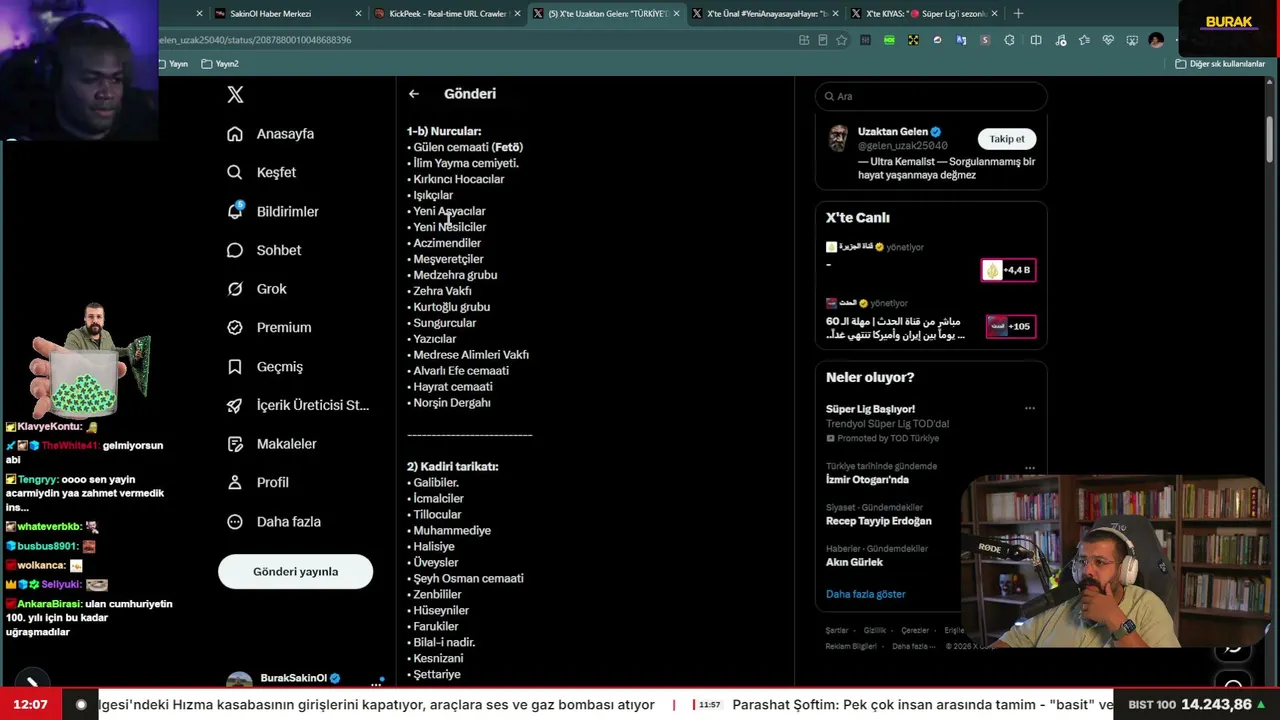1280x720 pixels.
Task: Follow Uzaktan Gelen with Takip et
Action: point(1007,139)
